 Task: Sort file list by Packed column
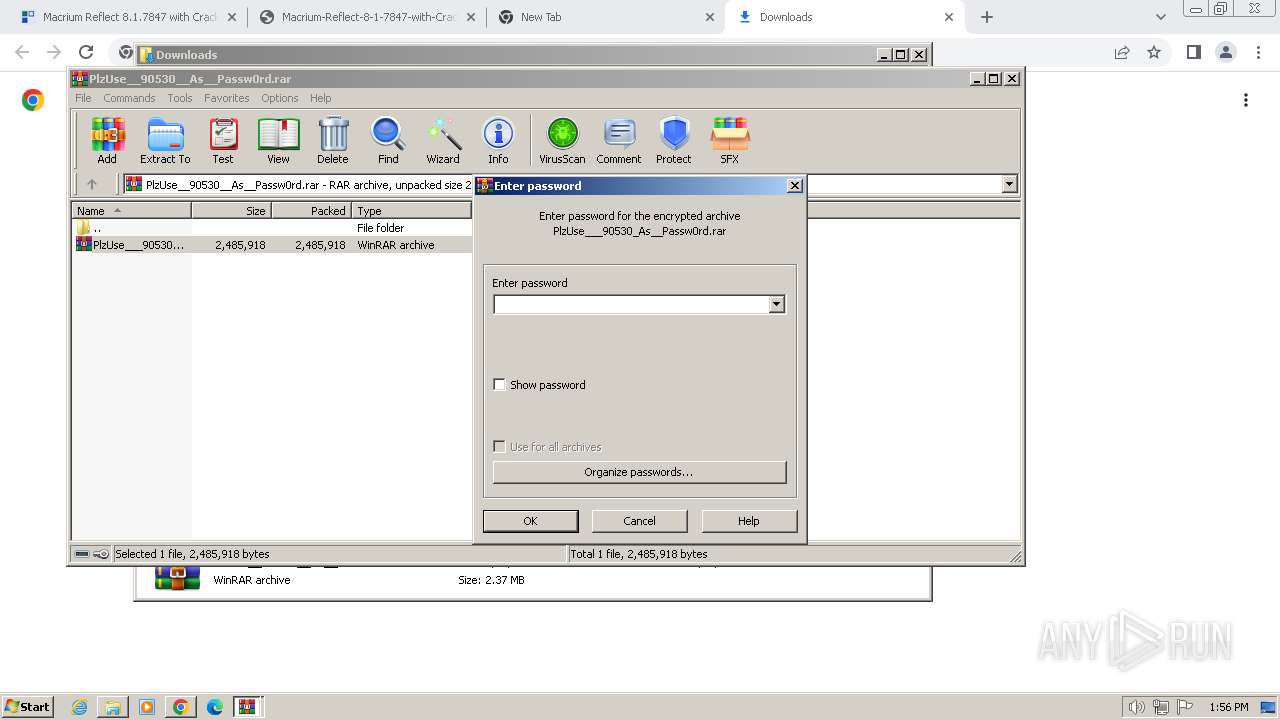tap(311, 211)
